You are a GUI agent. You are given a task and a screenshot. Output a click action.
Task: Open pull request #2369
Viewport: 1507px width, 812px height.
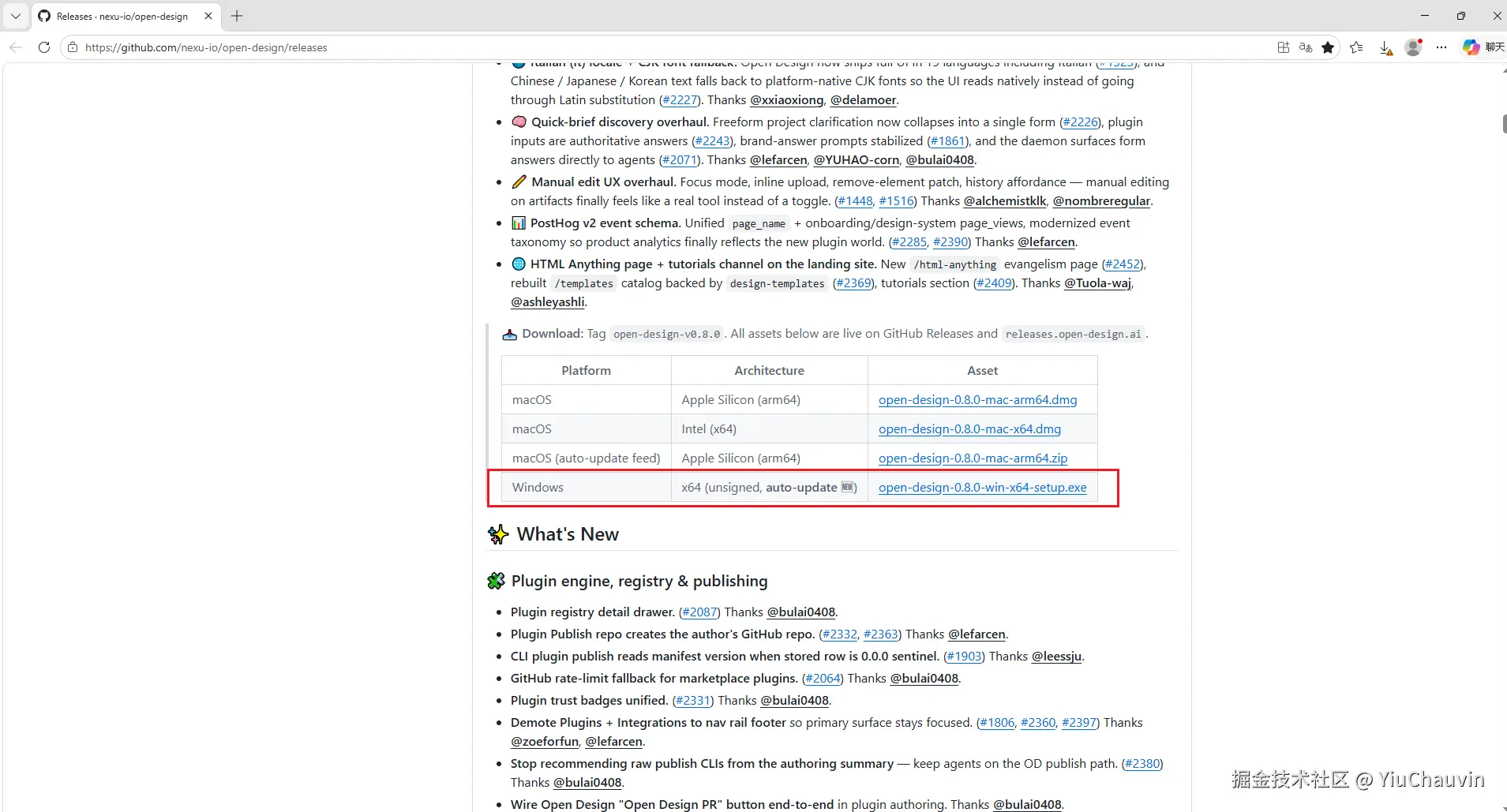[853, 283]
